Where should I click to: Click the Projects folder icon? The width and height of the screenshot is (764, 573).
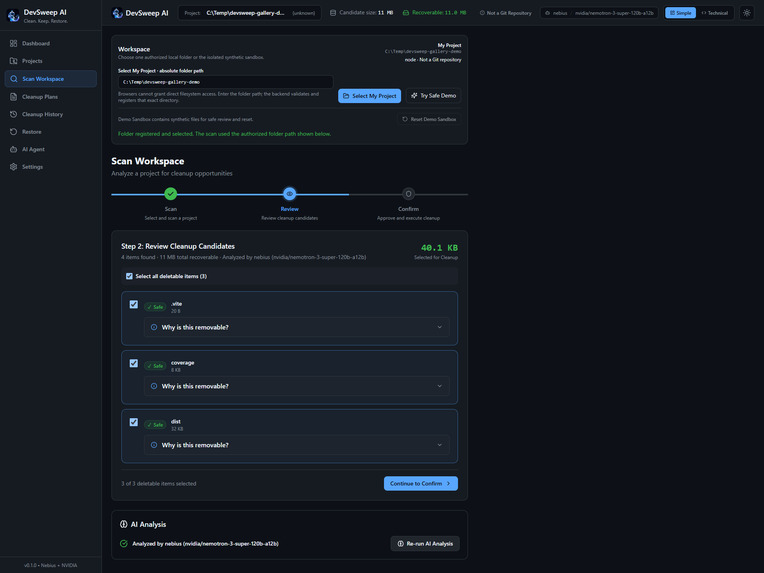[x=14, y=61]
